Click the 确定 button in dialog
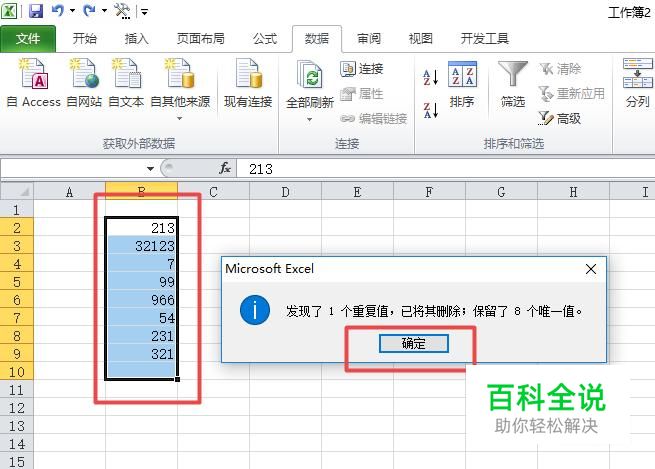The width and height of the screenshot is (655, 469). click(x=414, y=343)
